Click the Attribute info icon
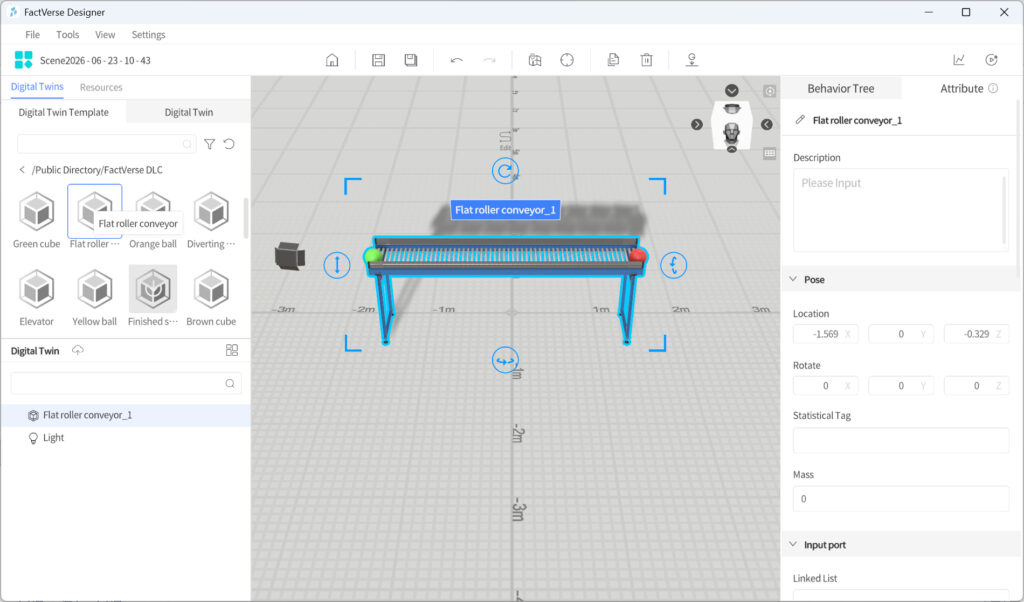1024x602 pixels. (x=993, y=88)
